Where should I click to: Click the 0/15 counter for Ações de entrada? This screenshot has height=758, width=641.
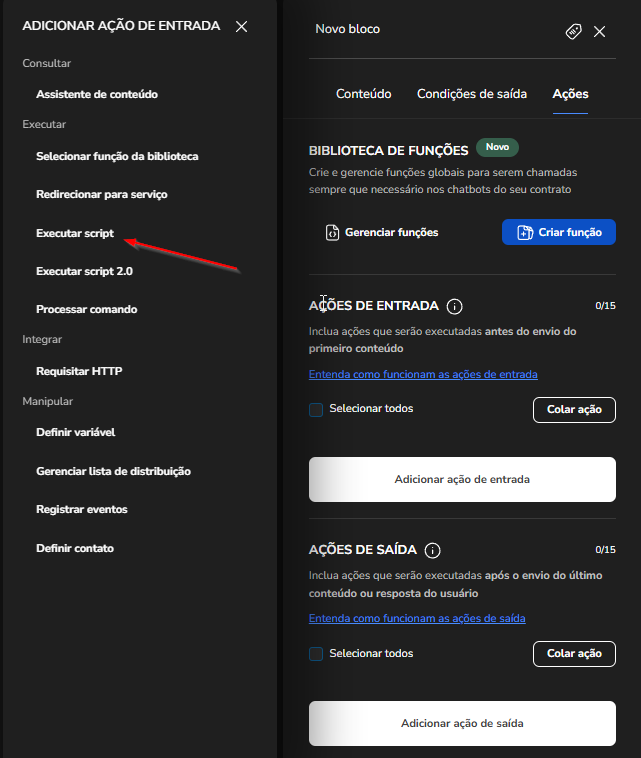[x=605, y=306]
